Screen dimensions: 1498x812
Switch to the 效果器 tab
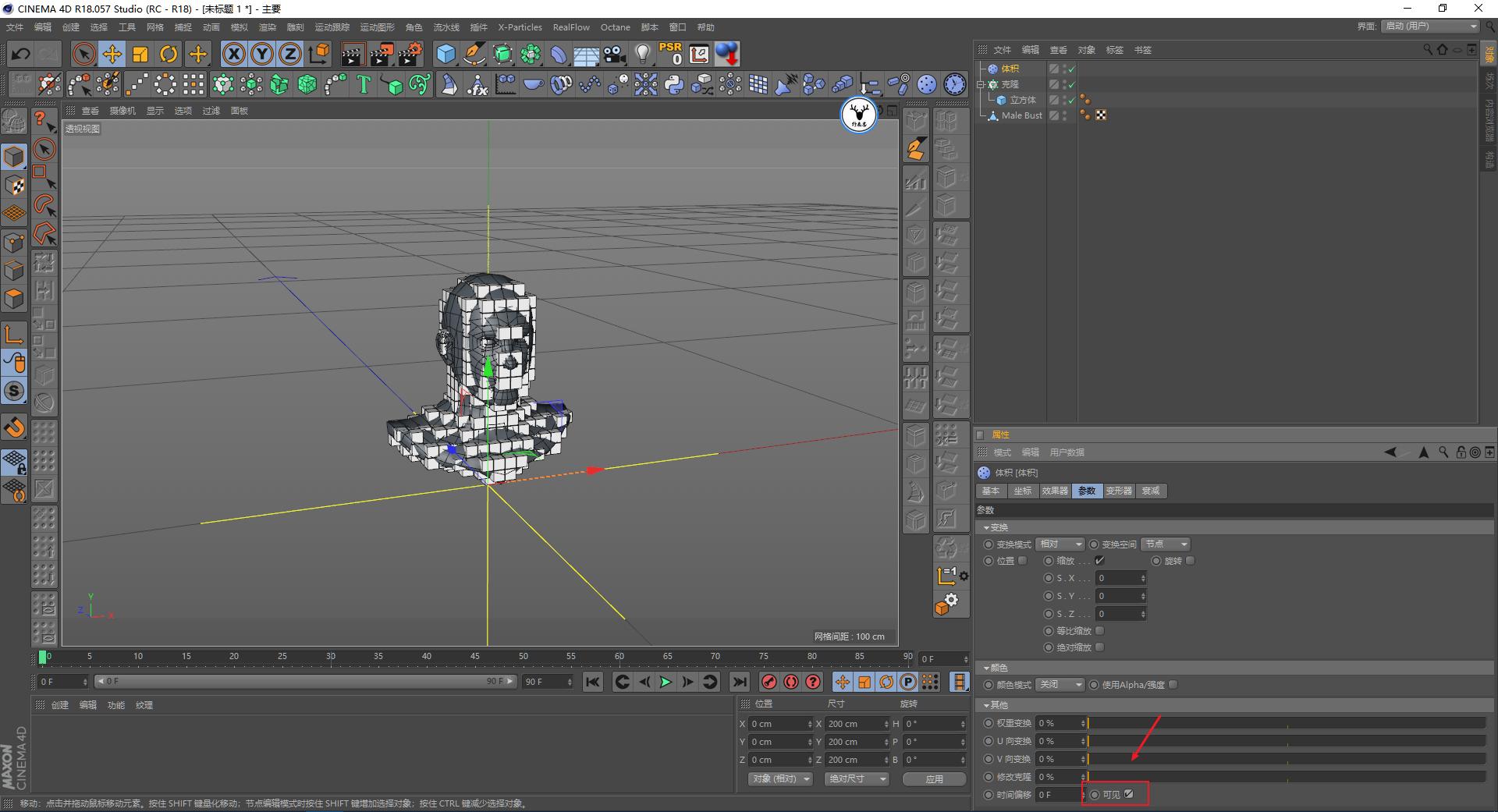[1054, 491]
